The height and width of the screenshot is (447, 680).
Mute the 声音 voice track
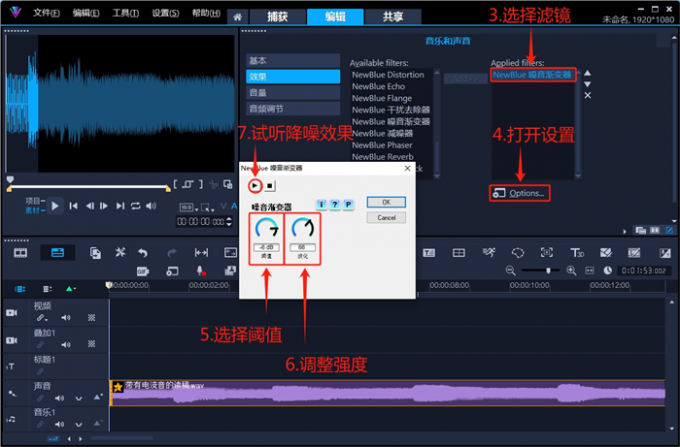[59, 398]
